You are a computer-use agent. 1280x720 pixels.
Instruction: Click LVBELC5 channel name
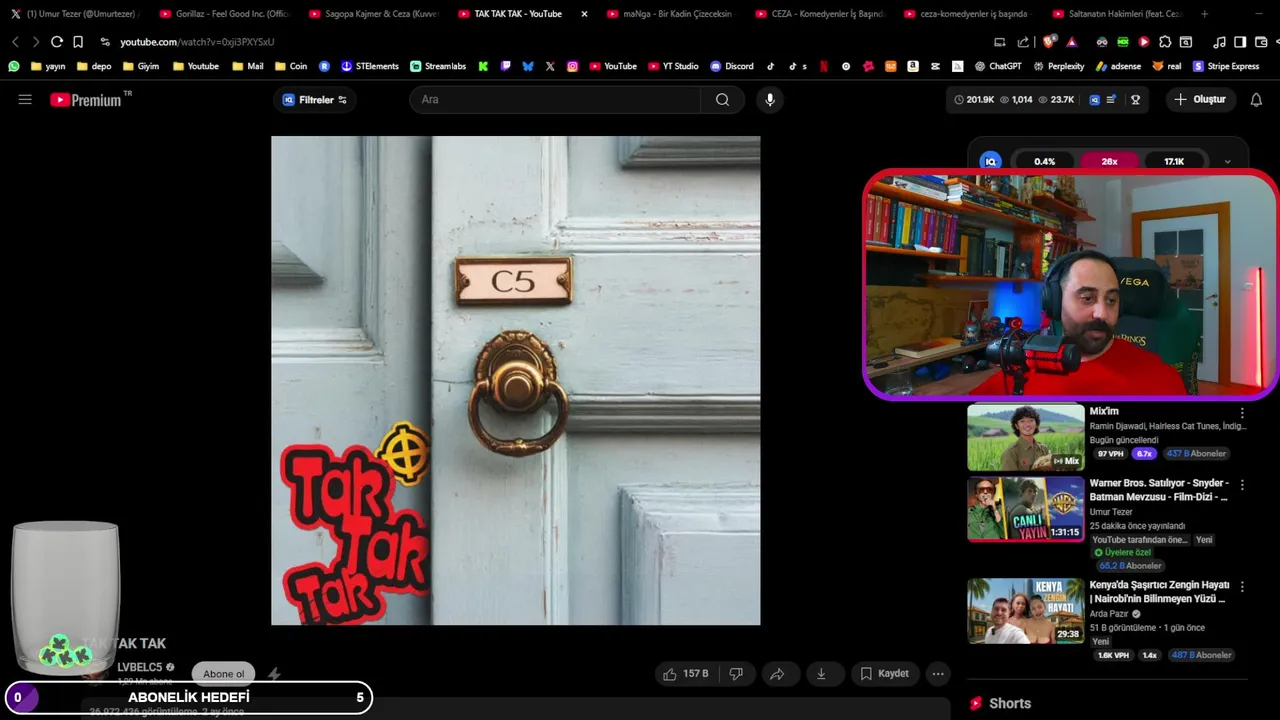point(139,667)
